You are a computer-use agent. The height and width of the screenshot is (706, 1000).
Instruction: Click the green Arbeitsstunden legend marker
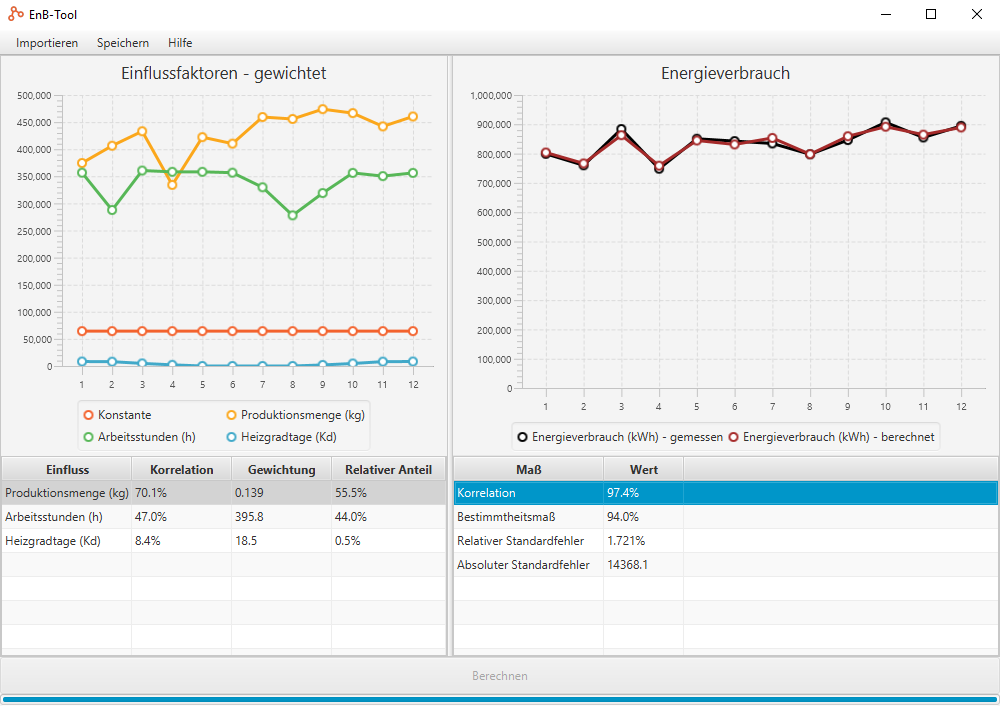[88, 437]
